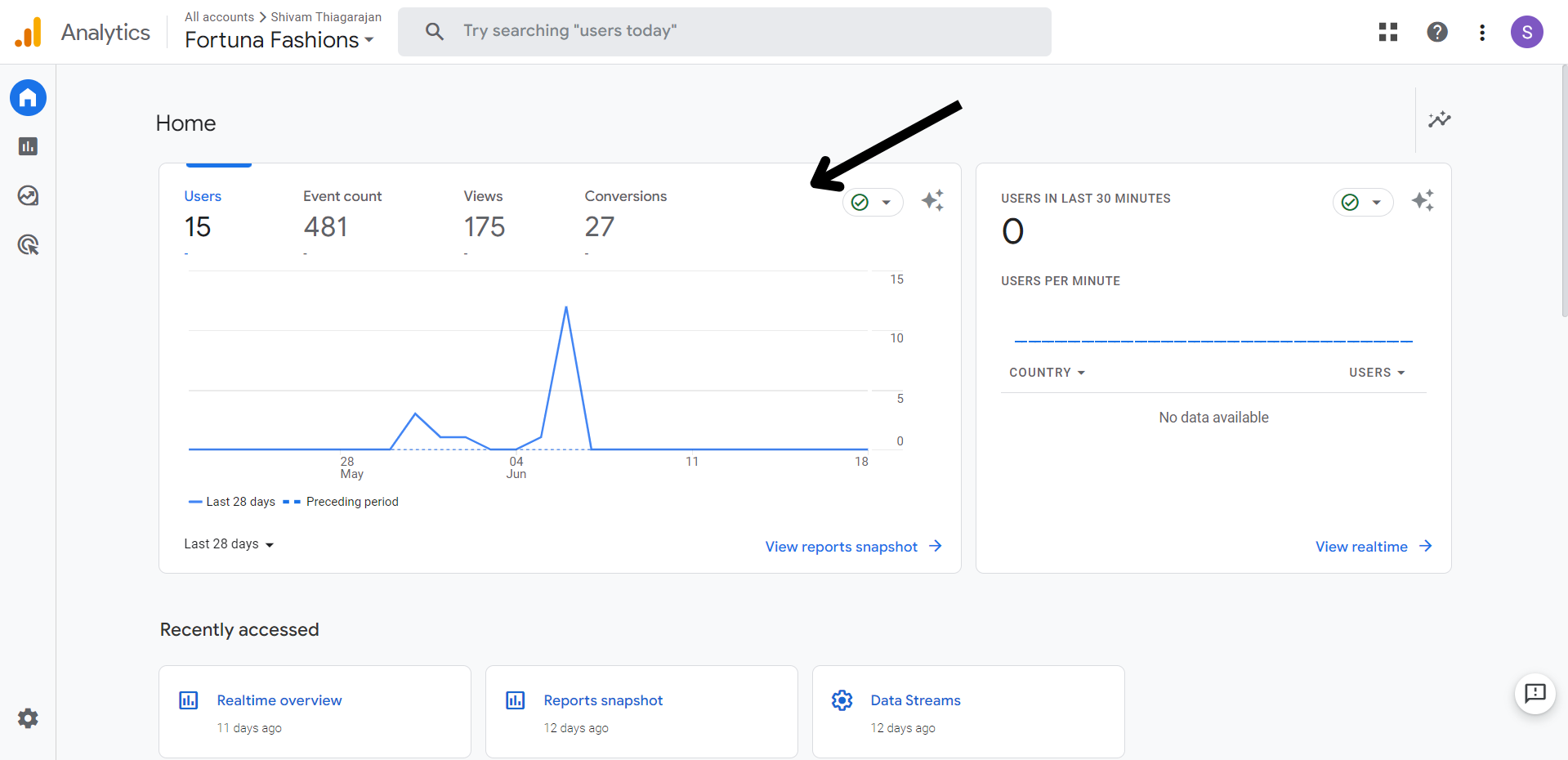Viewport: 1568px width, 760px height.
Task: Click the 28 May axis label
Action: pyautogui.click(x=351, y=467)
